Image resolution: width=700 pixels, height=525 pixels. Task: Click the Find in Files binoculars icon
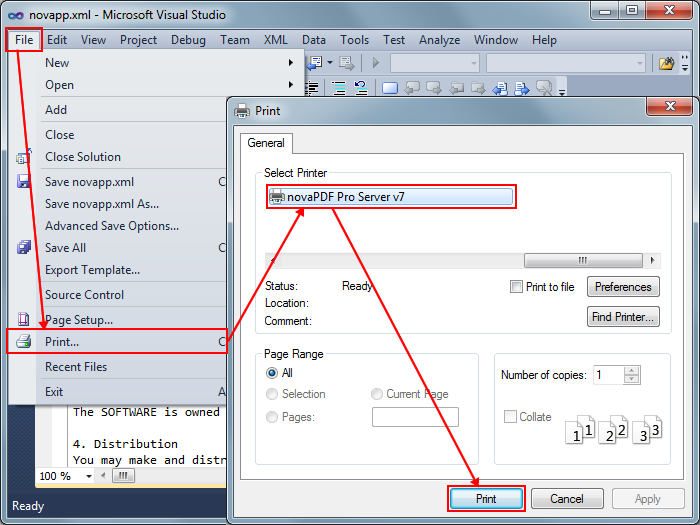[x=666, y=63]
